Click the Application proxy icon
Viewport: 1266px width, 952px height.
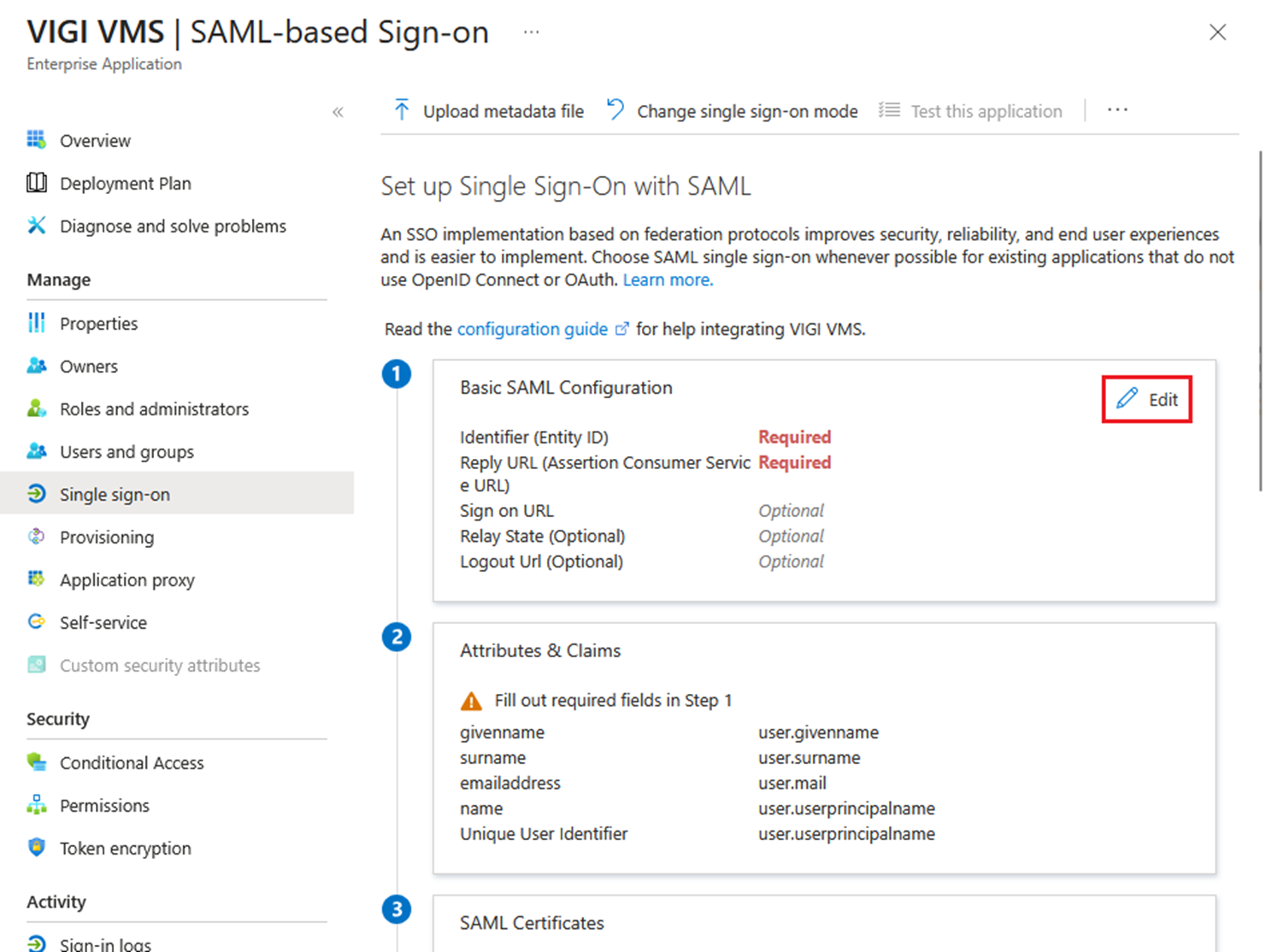(x=36, y=579)
